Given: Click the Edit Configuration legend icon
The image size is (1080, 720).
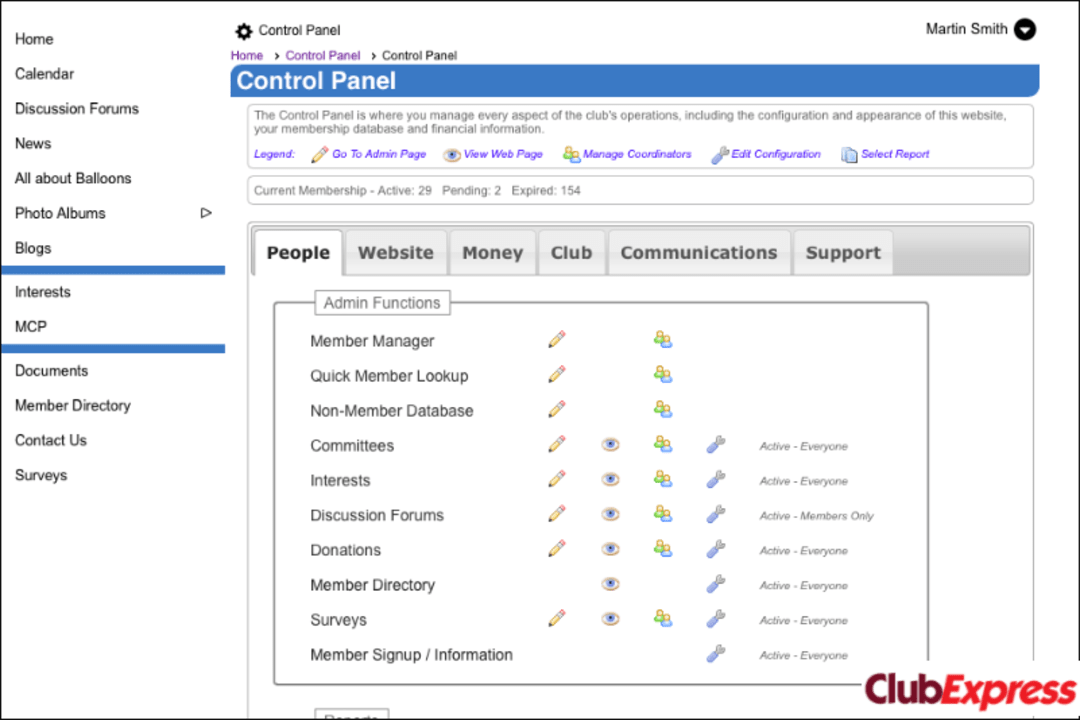Looking at the screenshot, I should coord(721,154).
